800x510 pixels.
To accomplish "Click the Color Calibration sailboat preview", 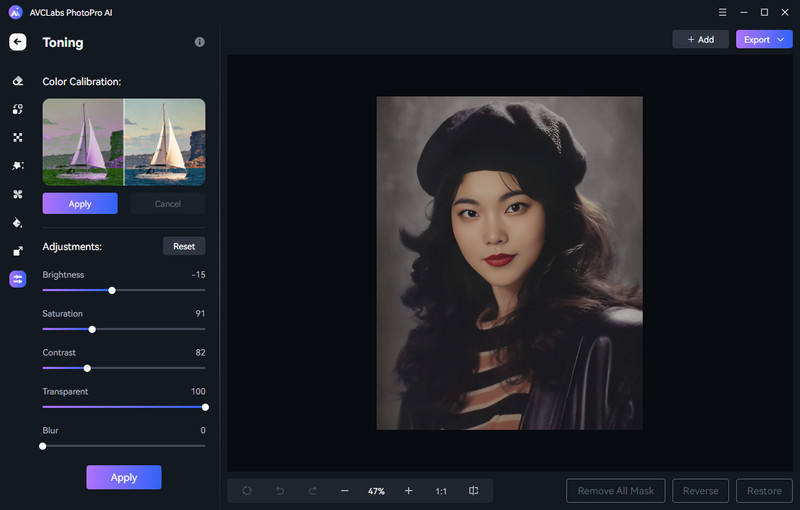I will (124, 142).
